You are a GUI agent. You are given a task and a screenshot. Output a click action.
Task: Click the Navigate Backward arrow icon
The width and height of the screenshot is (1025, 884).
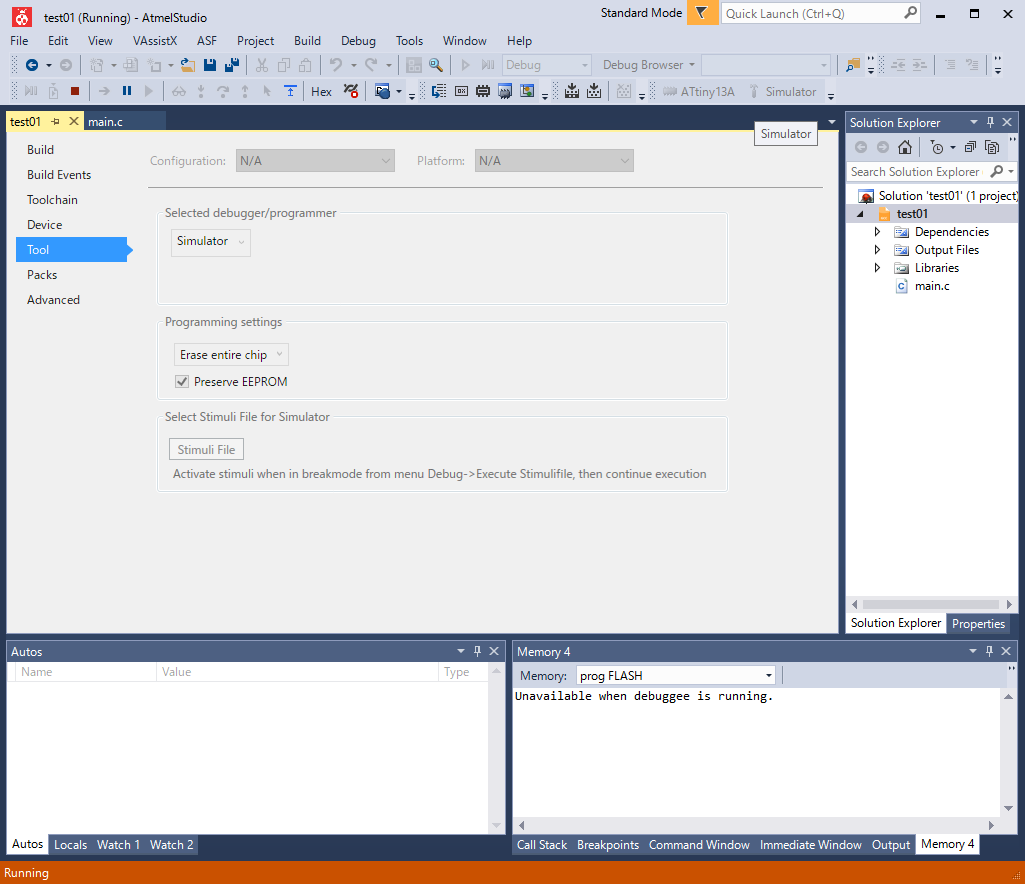coord(31,65)
